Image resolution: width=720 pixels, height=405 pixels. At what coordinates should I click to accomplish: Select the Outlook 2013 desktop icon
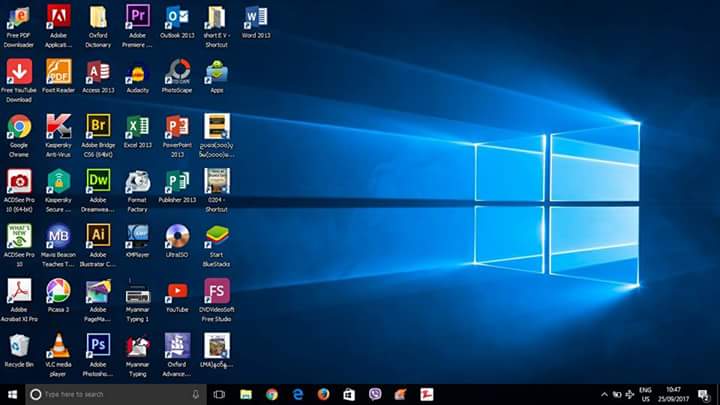(x=177, y=22)
